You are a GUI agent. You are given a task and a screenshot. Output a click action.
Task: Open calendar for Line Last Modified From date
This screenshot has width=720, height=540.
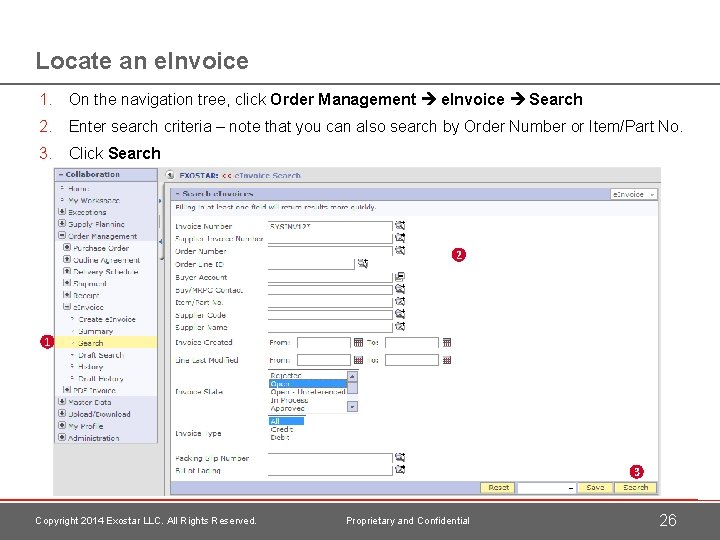pos(359,360)
